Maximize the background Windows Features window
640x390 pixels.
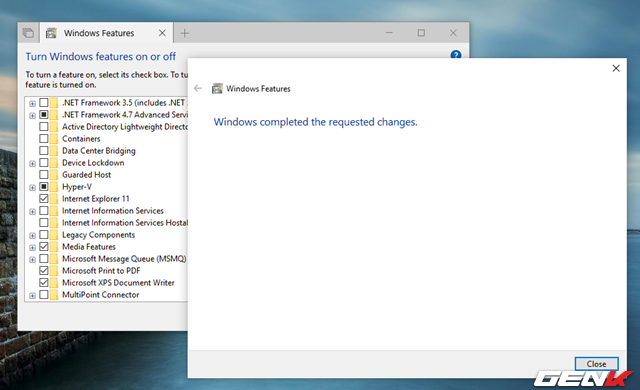click(421, 33)
